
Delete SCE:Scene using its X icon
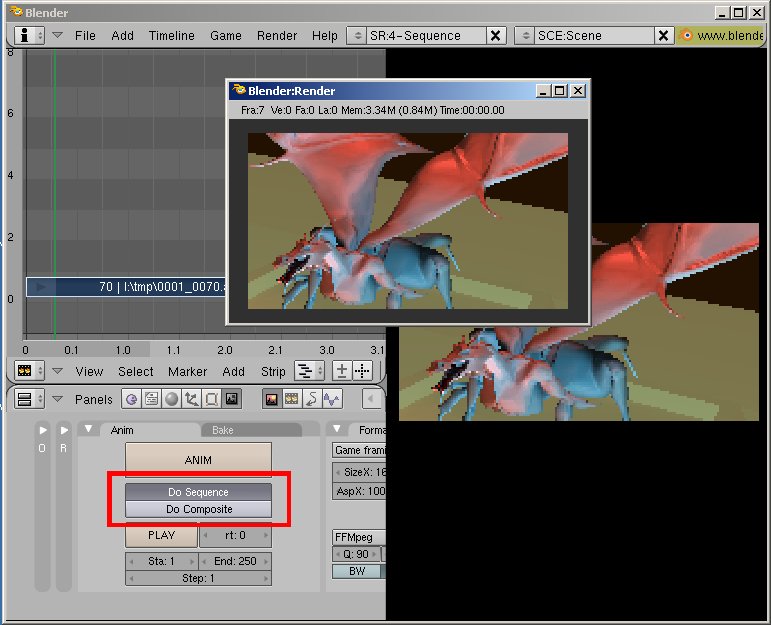[x=663, y=35]
